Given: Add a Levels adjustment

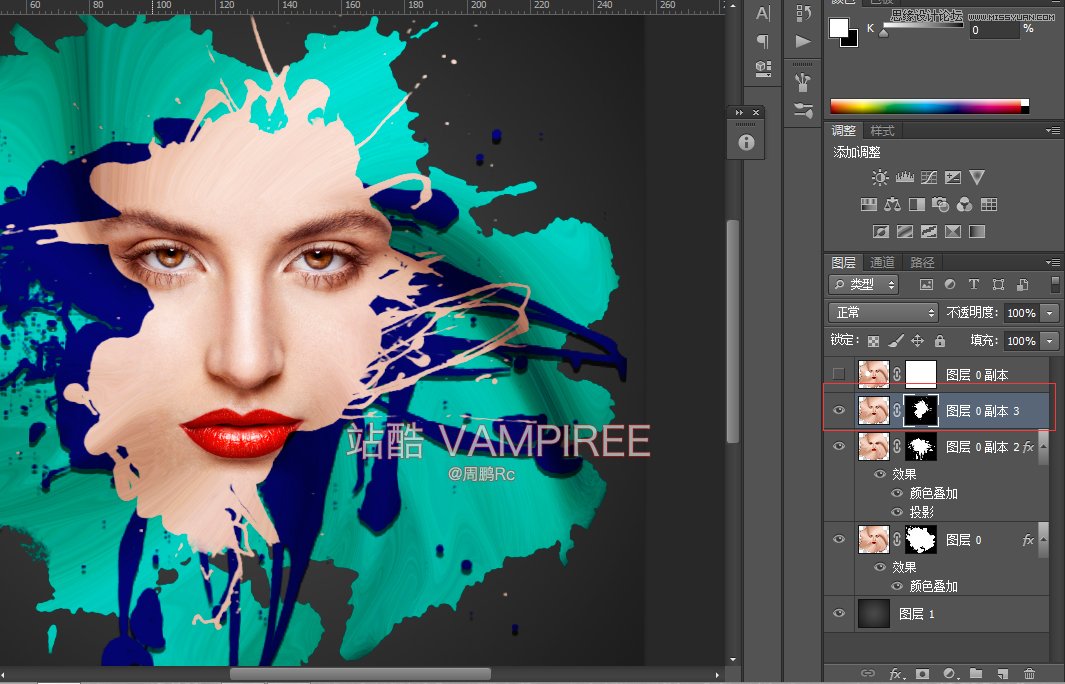Looking at the screenshot, I should [x=905, y=178].
